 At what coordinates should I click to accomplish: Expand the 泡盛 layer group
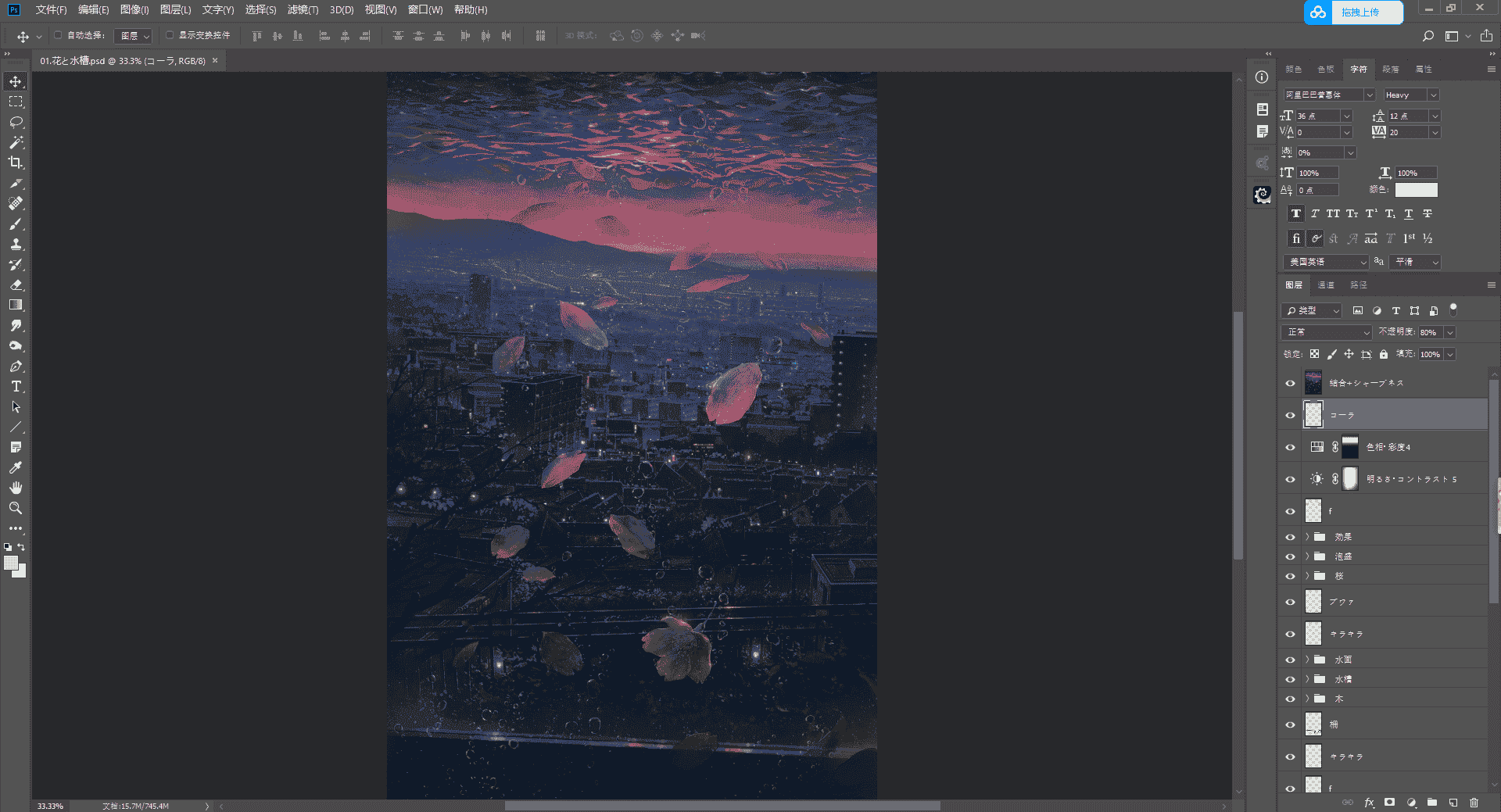(x=1307, y=556)
